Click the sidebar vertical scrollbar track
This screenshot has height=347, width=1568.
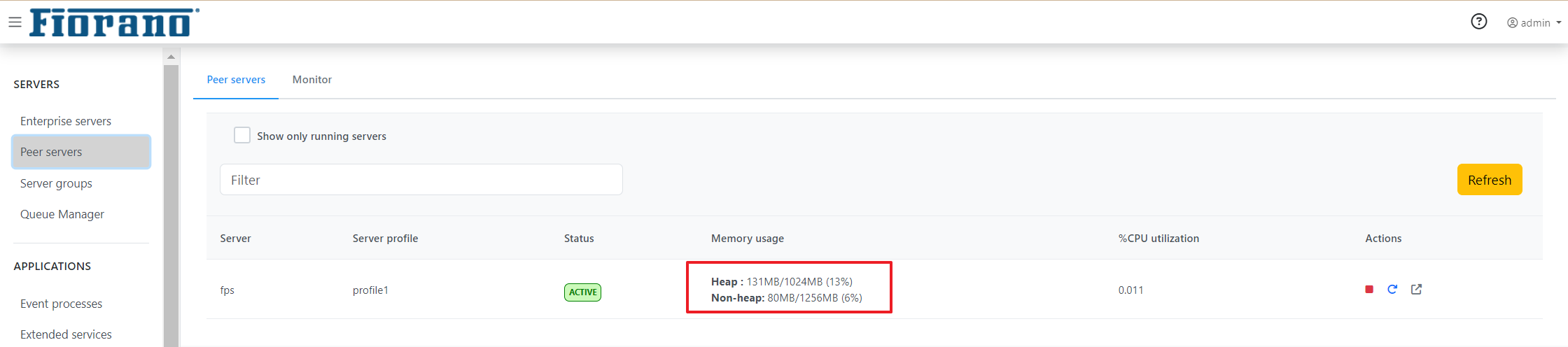[x=171, y=206]
